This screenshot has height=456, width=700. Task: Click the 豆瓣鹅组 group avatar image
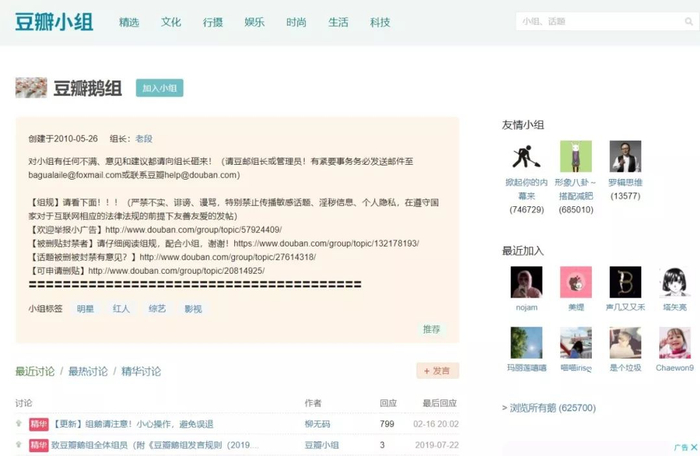click(x=31, y=88)
